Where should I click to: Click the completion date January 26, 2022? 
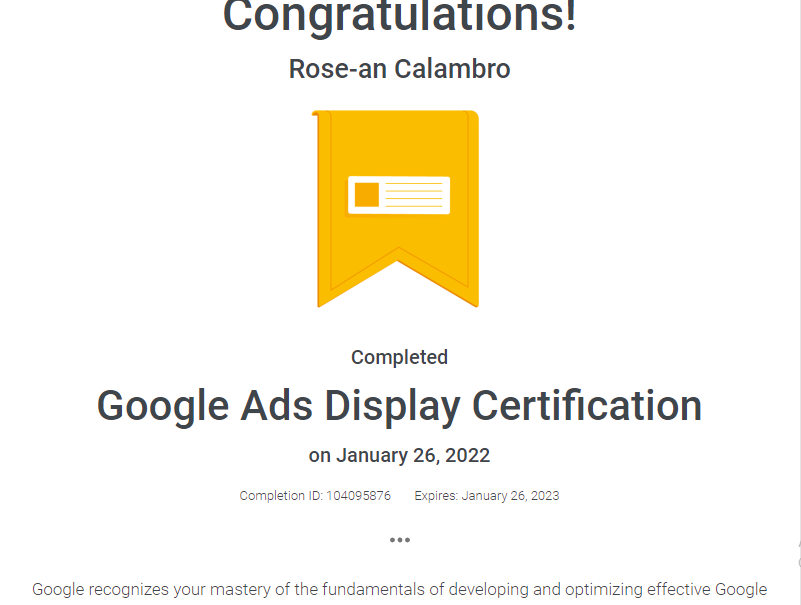click(398, 455)
